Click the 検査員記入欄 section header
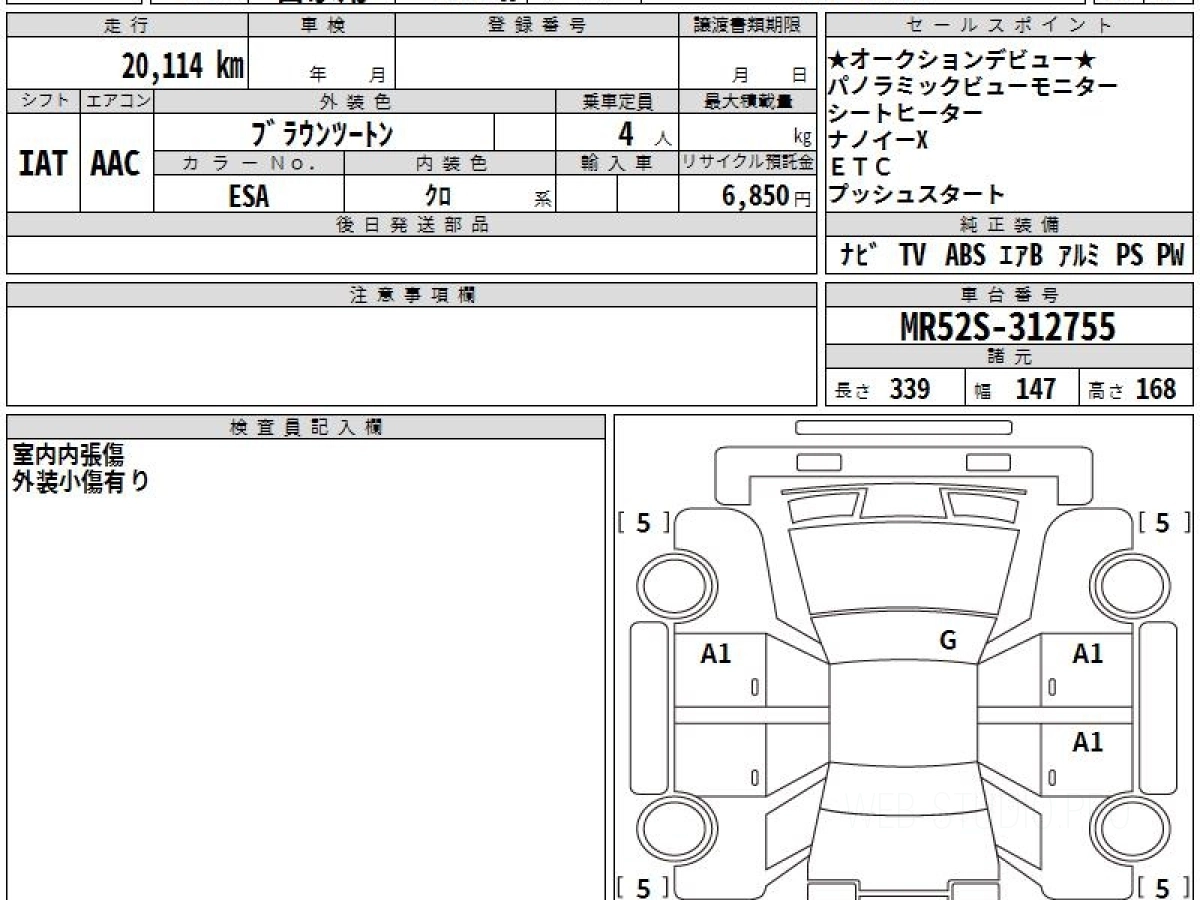The width and height of the screenshot is (1200, 900). pyautogui.click(x=306, y=427)
